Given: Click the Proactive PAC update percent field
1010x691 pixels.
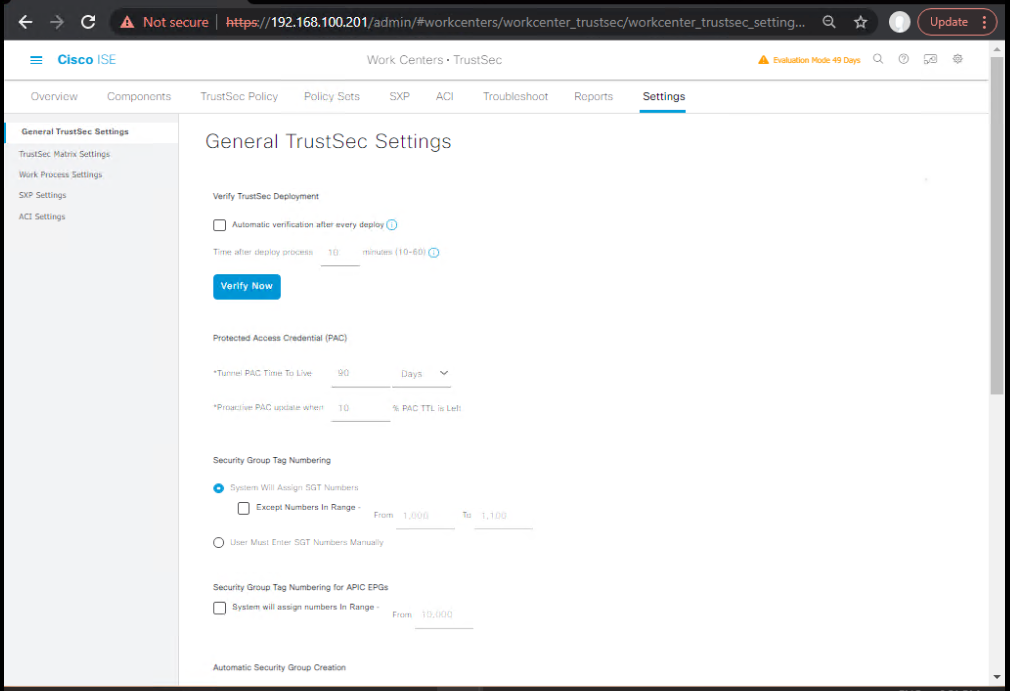Looking at the screenshot, I should point(361,409).
